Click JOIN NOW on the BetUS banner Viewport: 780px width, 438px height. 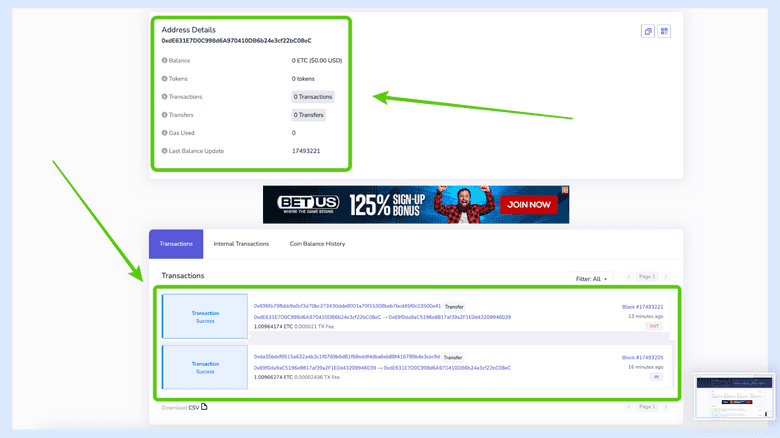click(x=529, y=205)
